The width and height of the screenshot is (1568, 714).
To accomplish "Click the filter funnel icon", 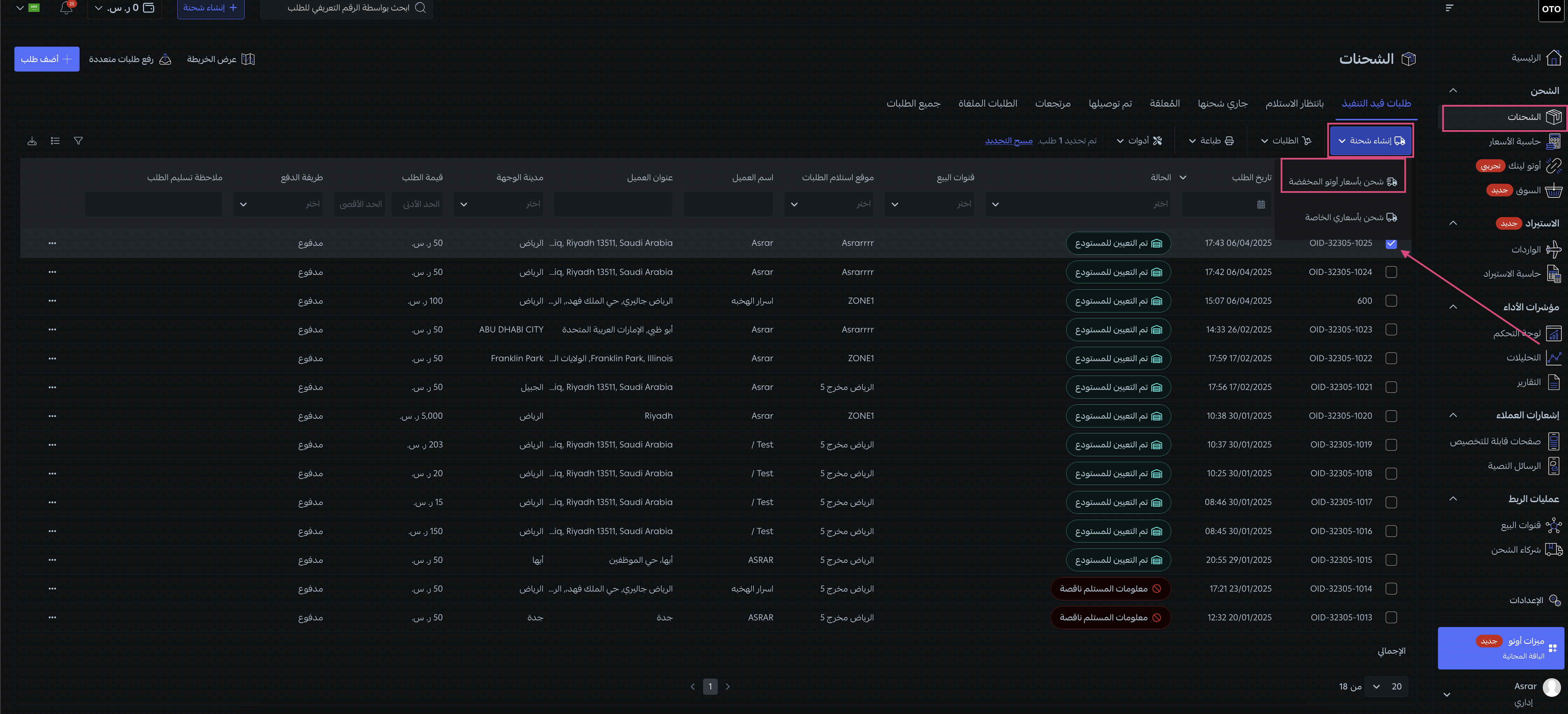I will point(79,141).
